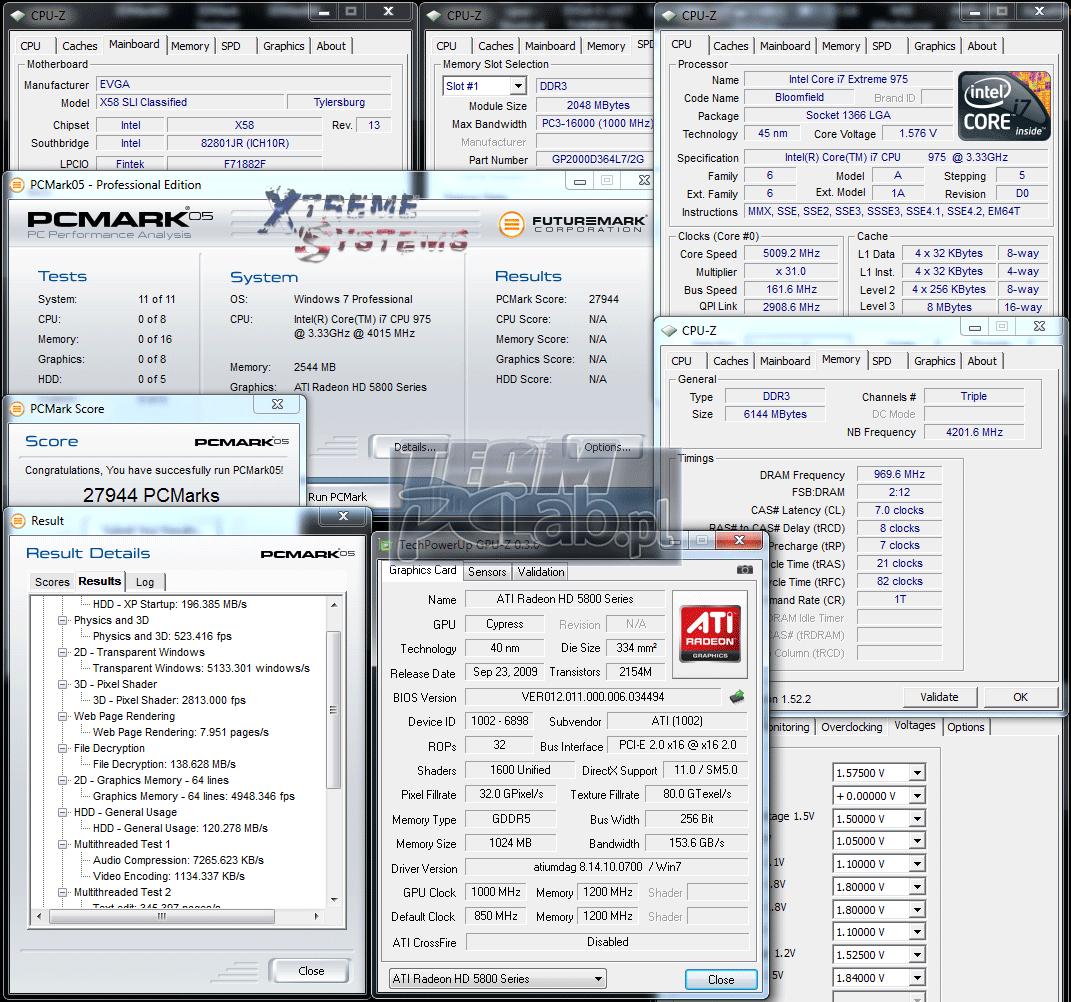The image size is (1071, 1002).
Task: Close the Result window with its X
Action: point(344,516)
